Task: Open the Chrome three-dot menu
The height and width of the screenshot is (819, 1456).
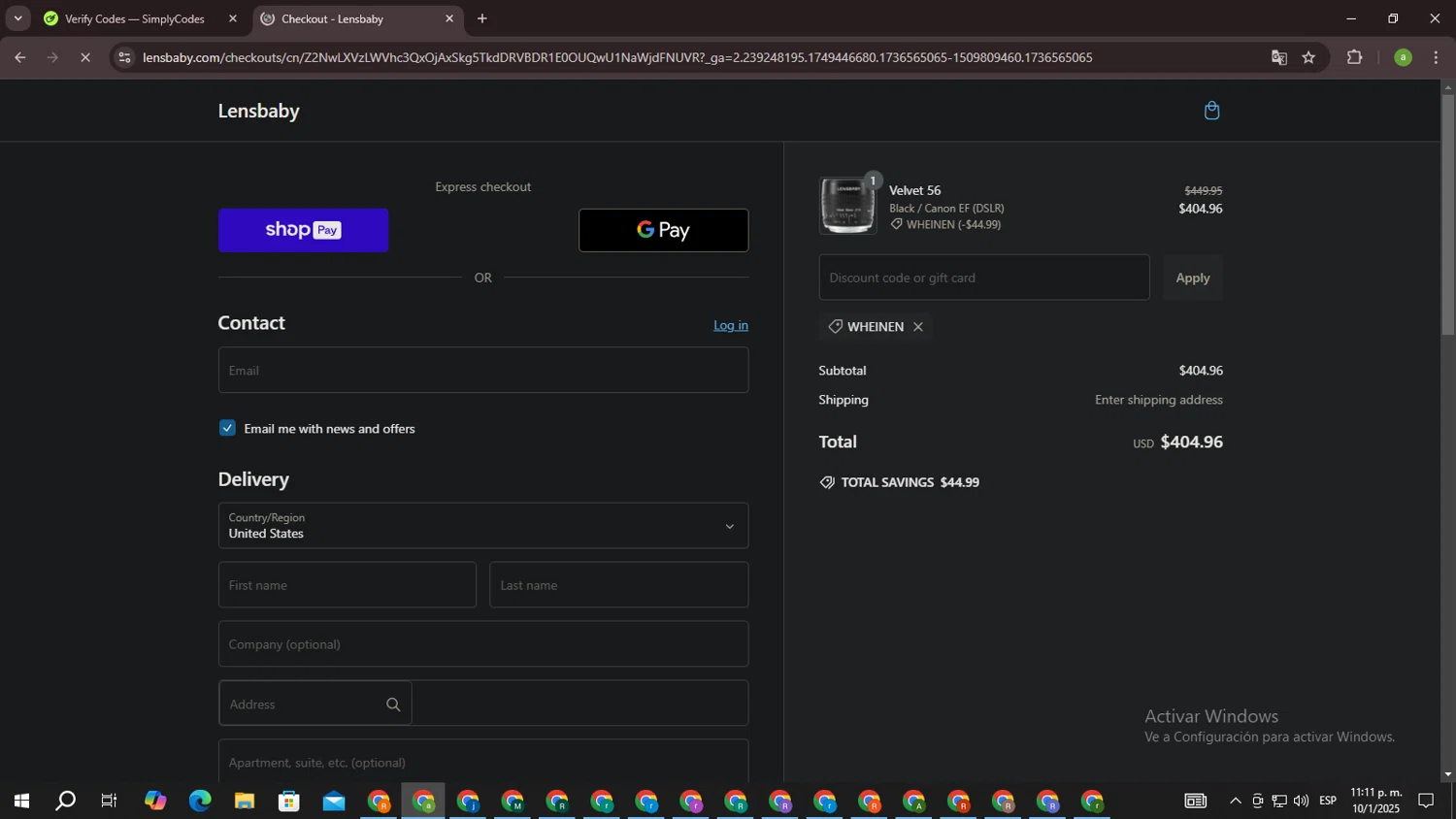Action: point(1437,57)
